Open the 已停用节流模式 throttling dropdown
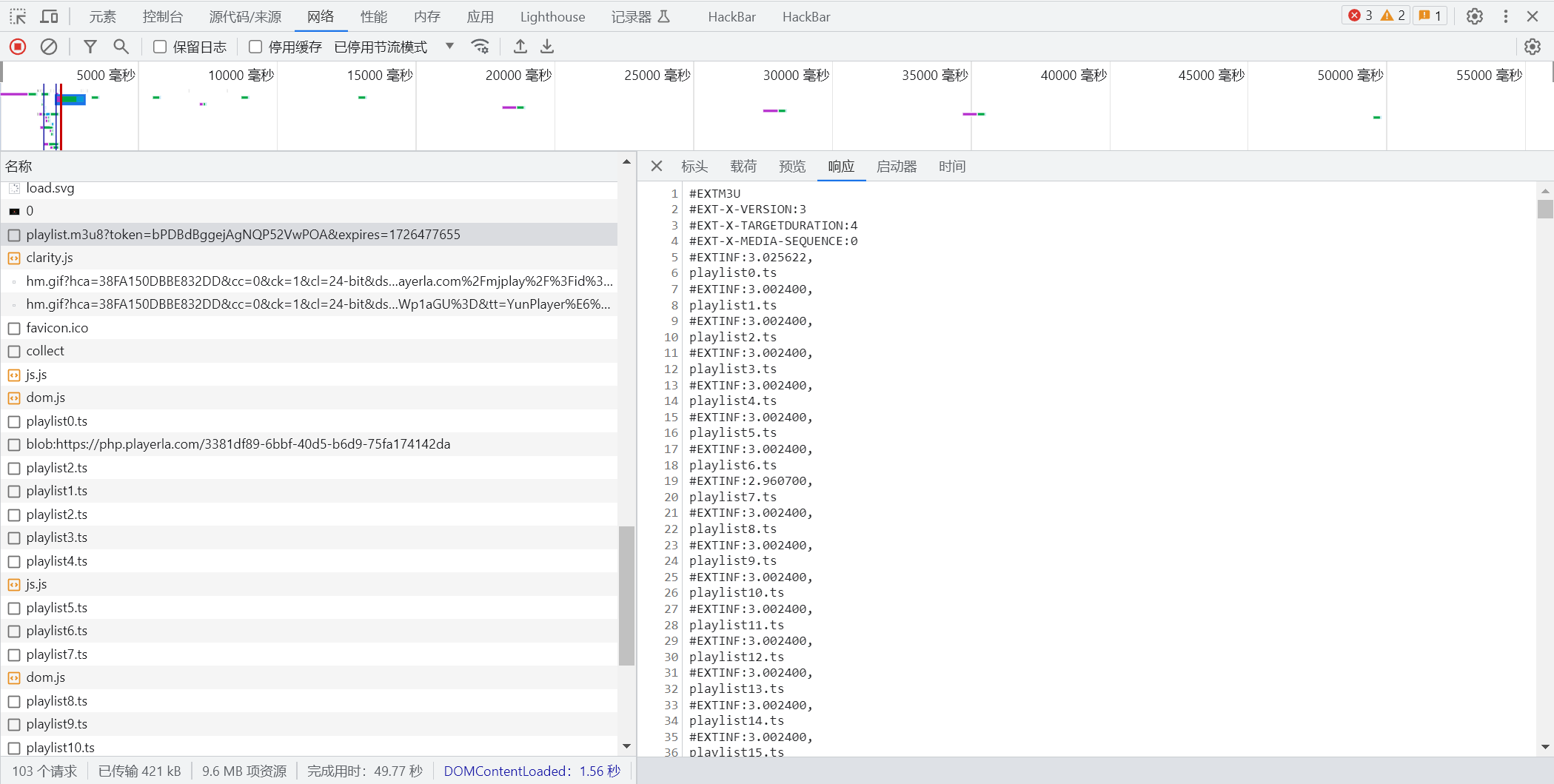1554x784 pixels. (x=395, y=47)
